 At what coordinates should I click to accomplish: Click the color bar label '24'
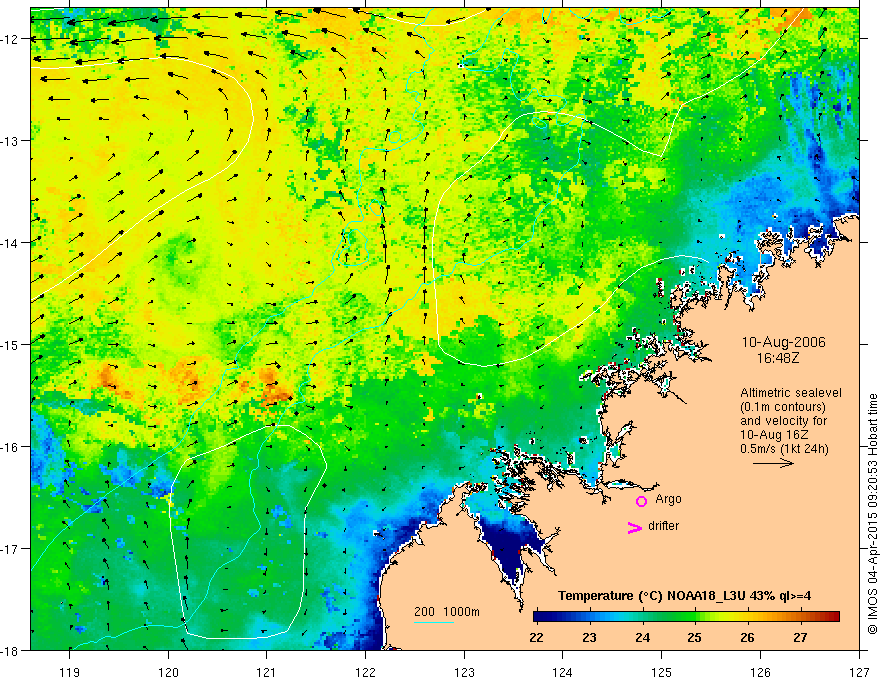click(x=642, y=637)
